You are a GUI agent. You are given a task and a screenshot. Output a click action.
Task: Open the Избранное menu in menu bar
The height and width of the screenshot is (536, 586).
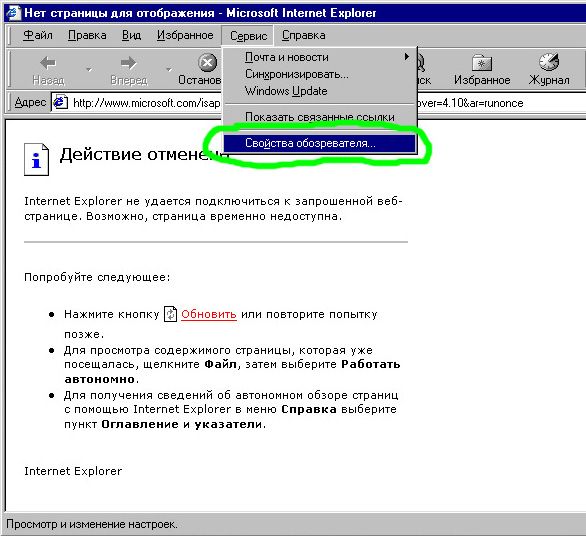(185, 35)
